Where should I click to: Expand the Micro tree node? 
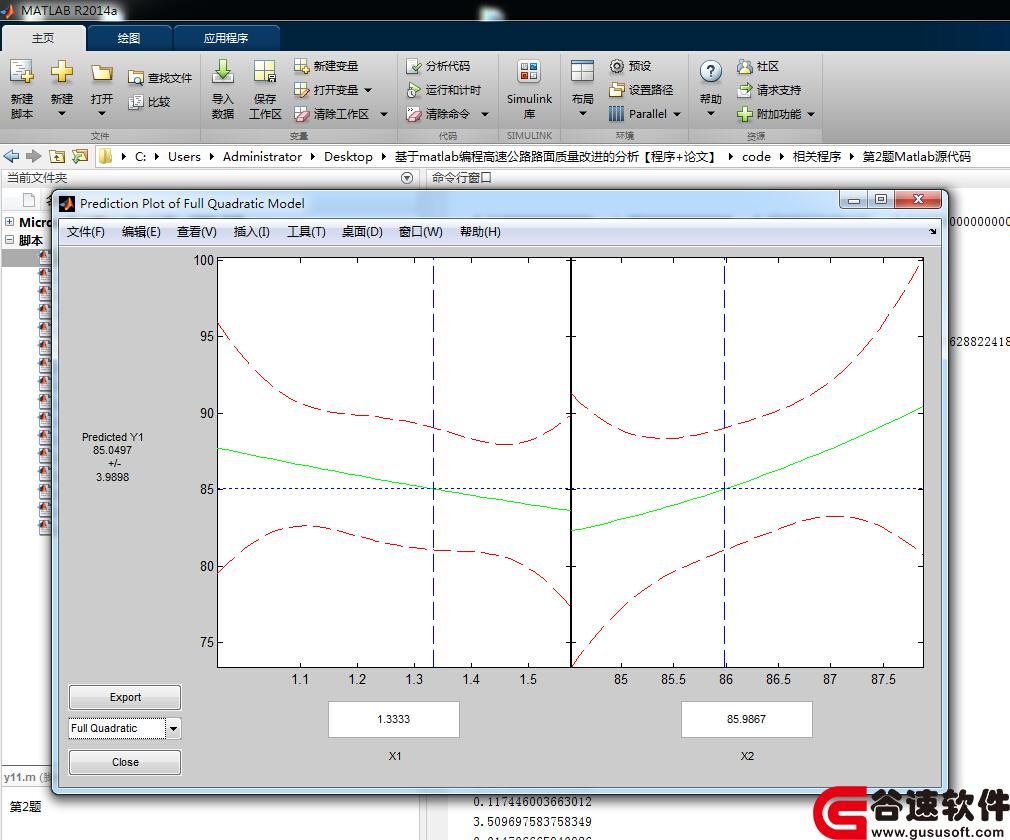(10, 222)
